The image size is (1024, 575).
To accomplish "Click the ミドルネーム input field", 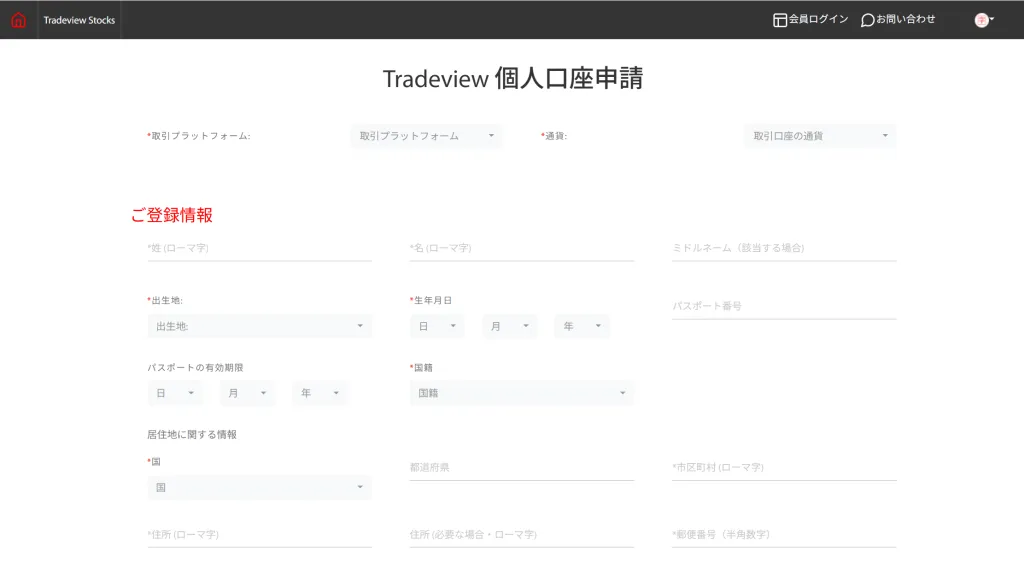I will (783, 248).
